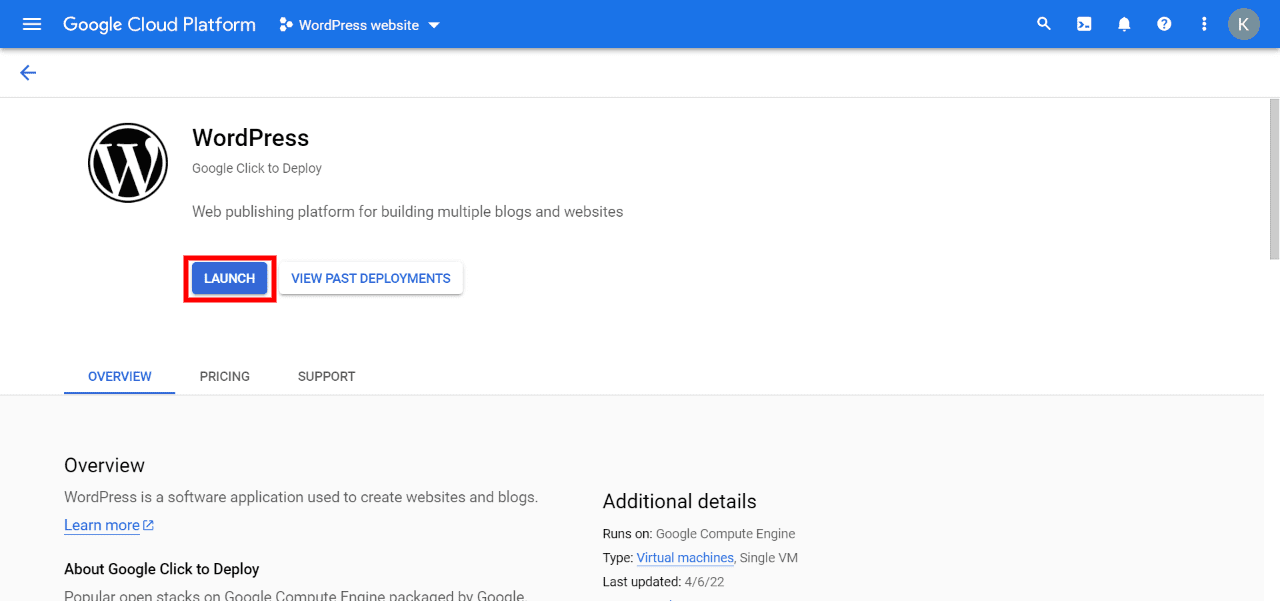Expand the project selector chevron

(433, 25)
